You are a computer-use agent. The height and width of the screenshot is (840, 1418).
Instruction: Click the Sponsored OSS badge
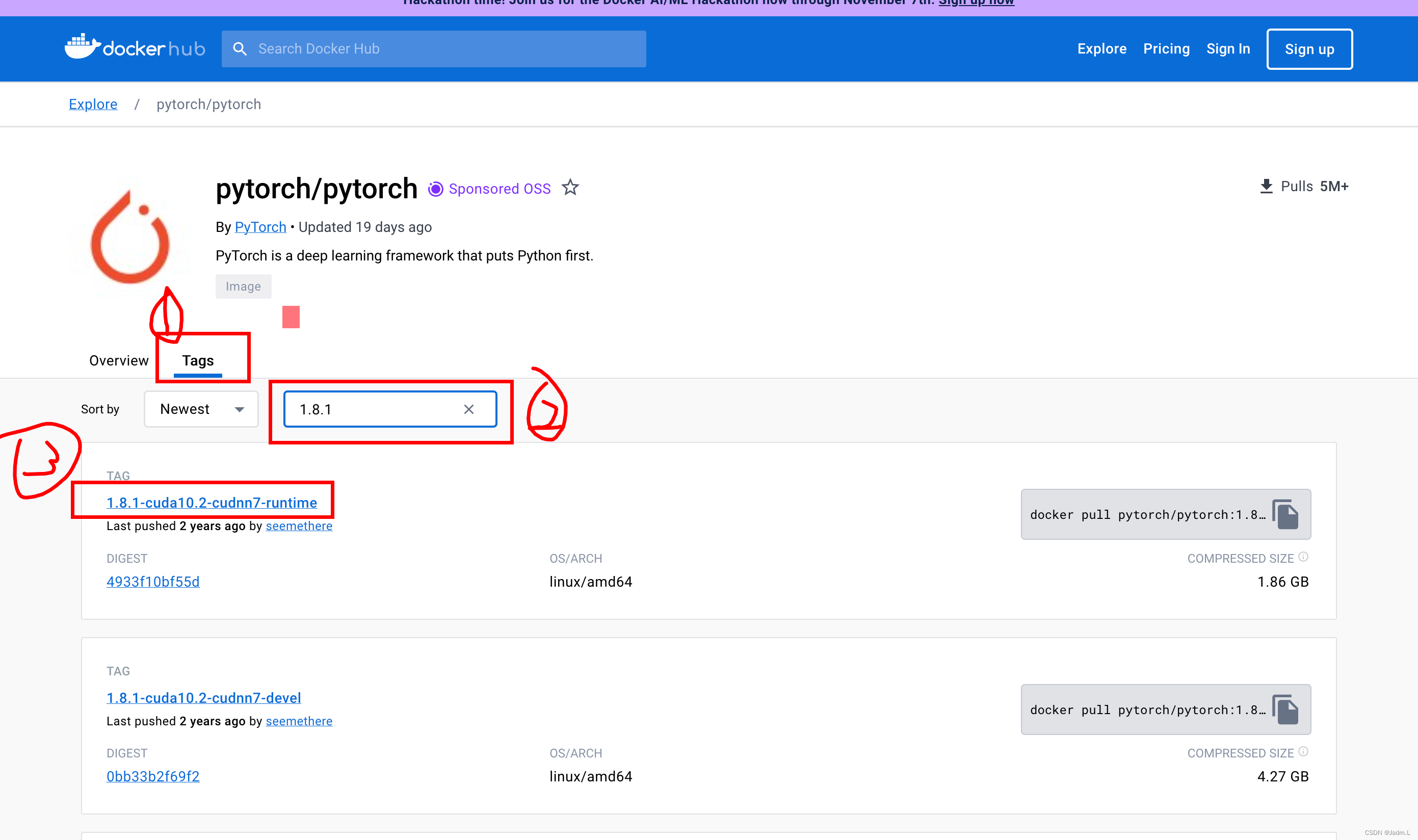(489, 189)
